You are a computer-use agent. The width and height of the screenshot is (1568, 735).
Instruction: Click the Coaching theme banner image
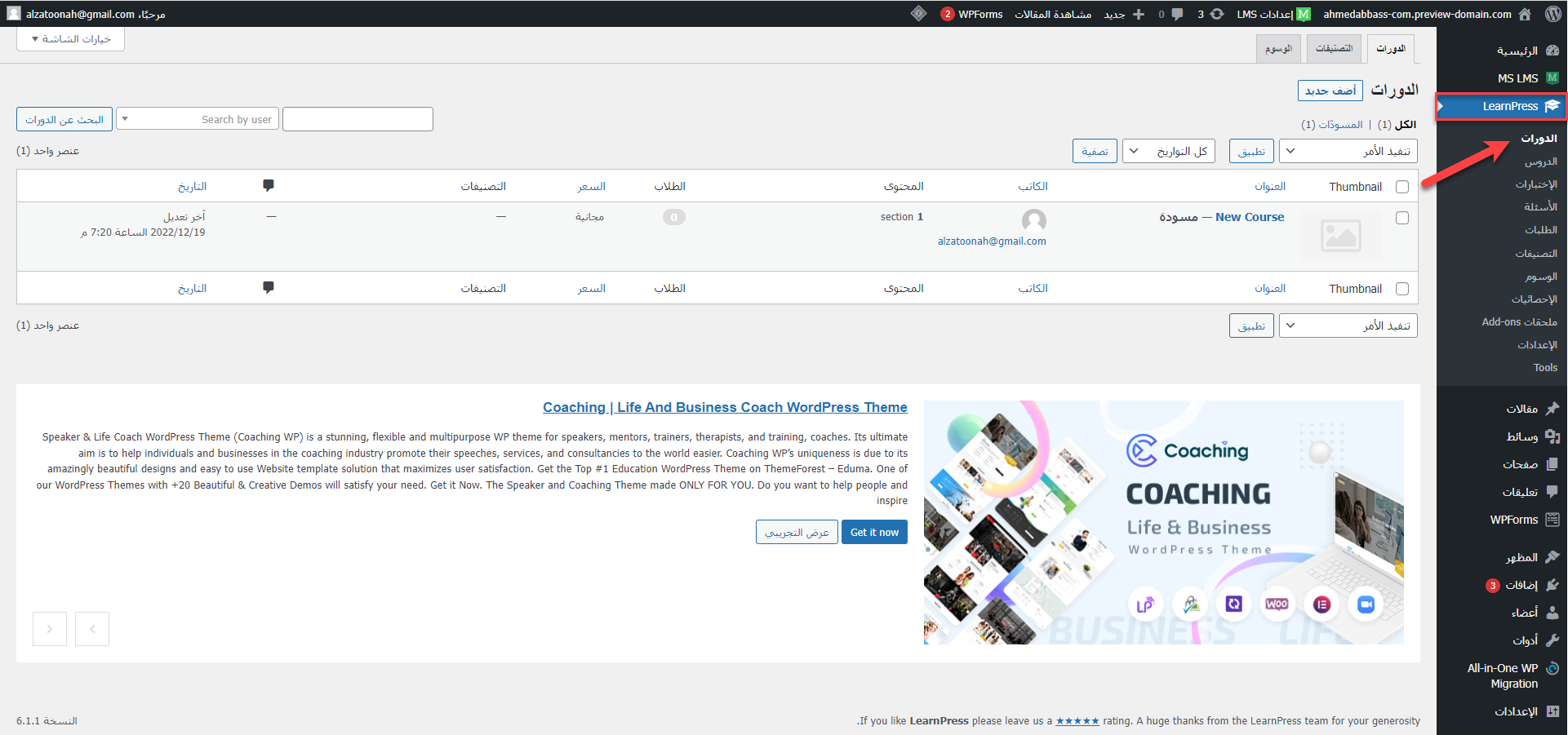(1164, 522)
